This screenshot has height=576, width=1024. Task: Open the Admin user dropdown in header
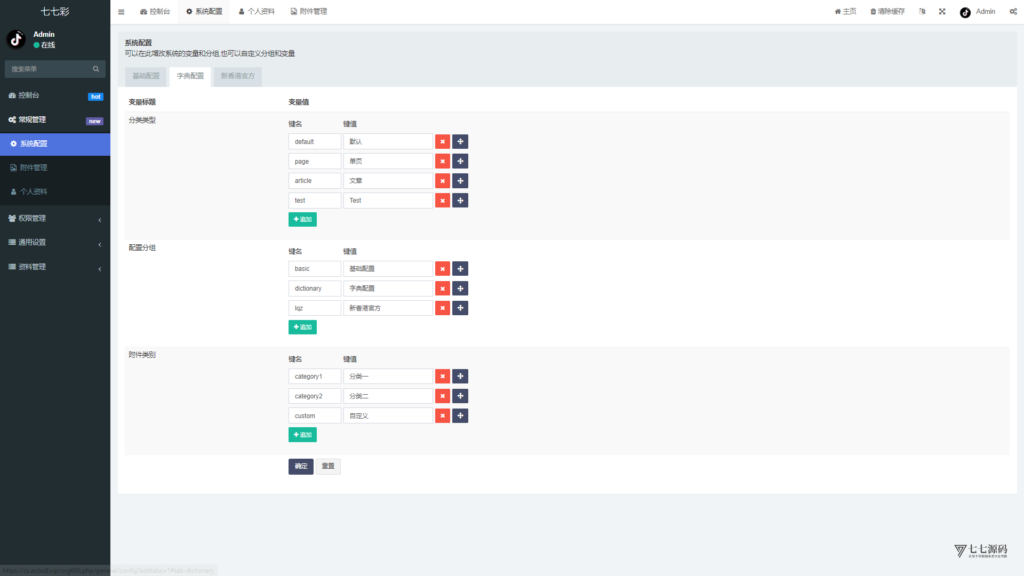[977, 12]
